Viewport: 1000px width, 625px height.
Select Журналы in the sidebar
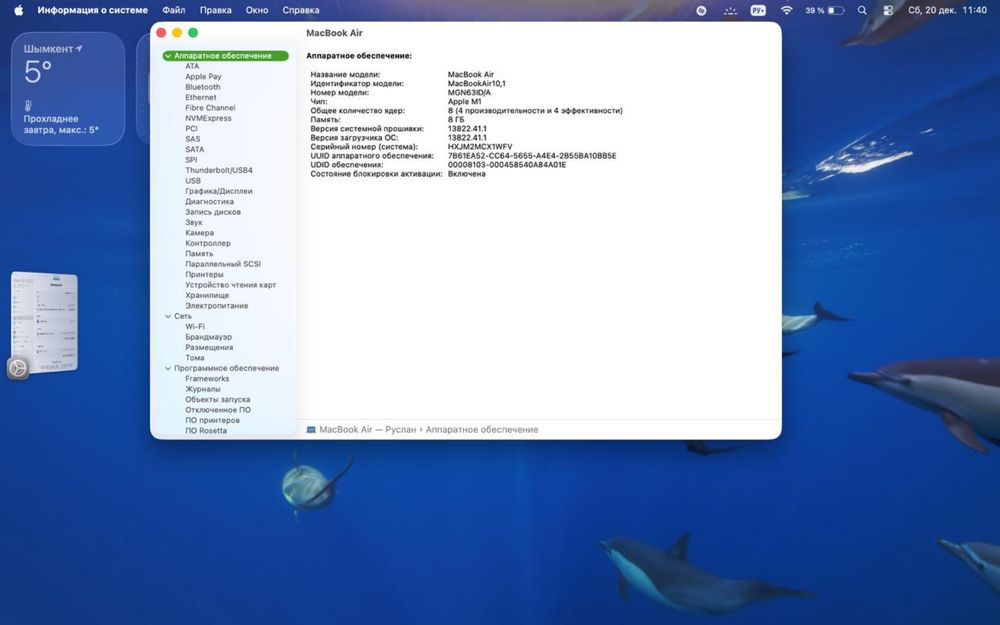pos(203,389)
